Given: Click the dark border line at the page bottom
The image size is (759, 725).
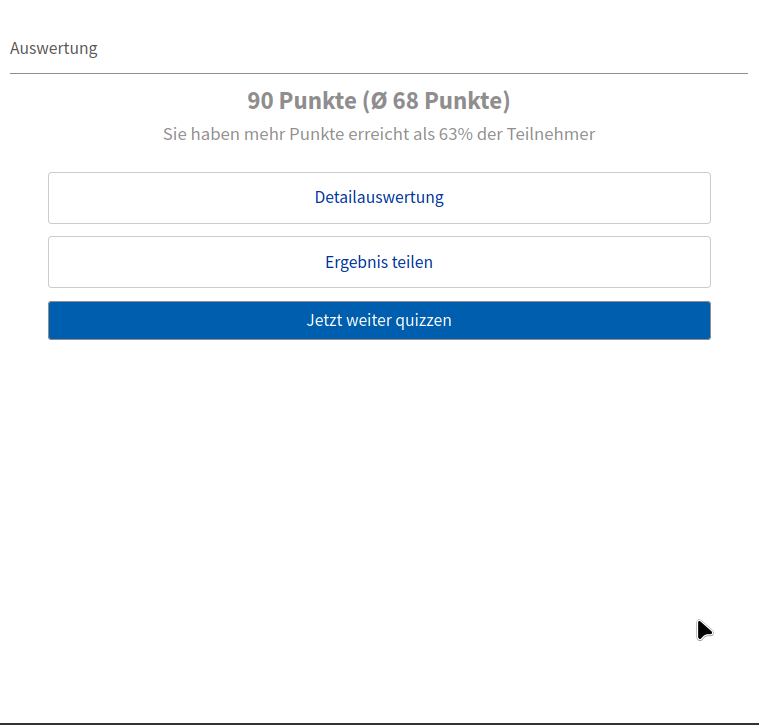Looking at the screenshot, I should click(x=379, y=722).
